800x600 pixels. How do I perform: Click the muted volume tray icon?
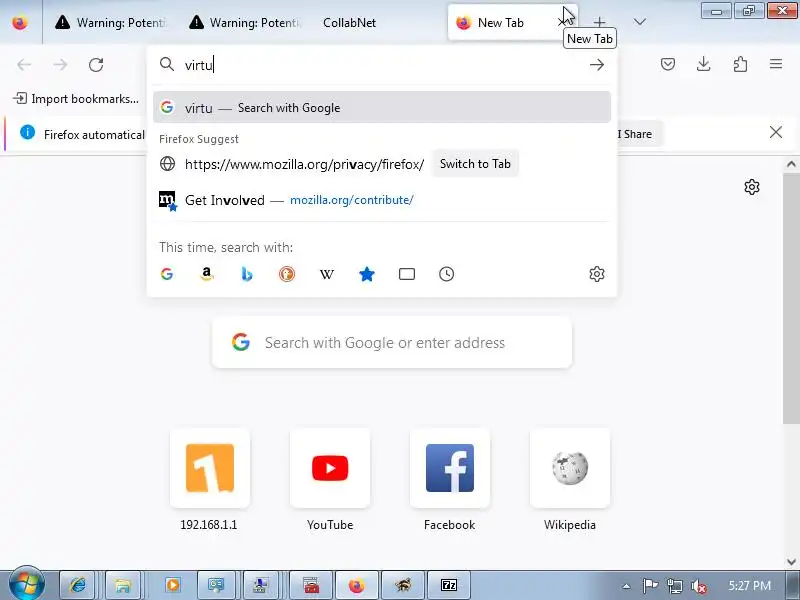pyautogui.click(x=698, y=586)
